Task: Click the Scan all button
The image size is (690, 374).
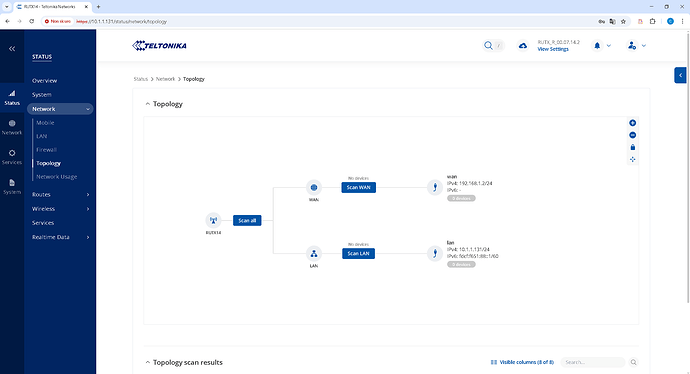Action: pyautogui.click(x=247, y=220)
